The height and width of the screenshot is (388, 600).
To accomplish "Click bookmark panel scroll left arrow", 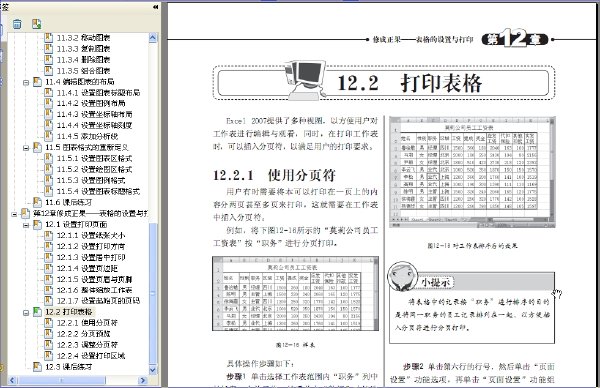I will [x=12, y=380].
